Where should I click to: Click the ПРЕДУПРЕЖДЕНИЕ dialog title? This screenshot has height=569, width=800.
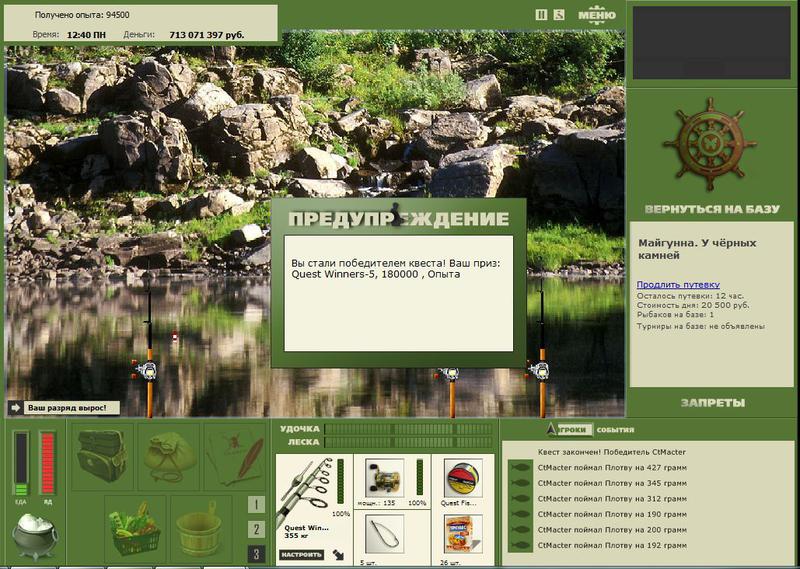pyautogui.click(x=398, y=219)
